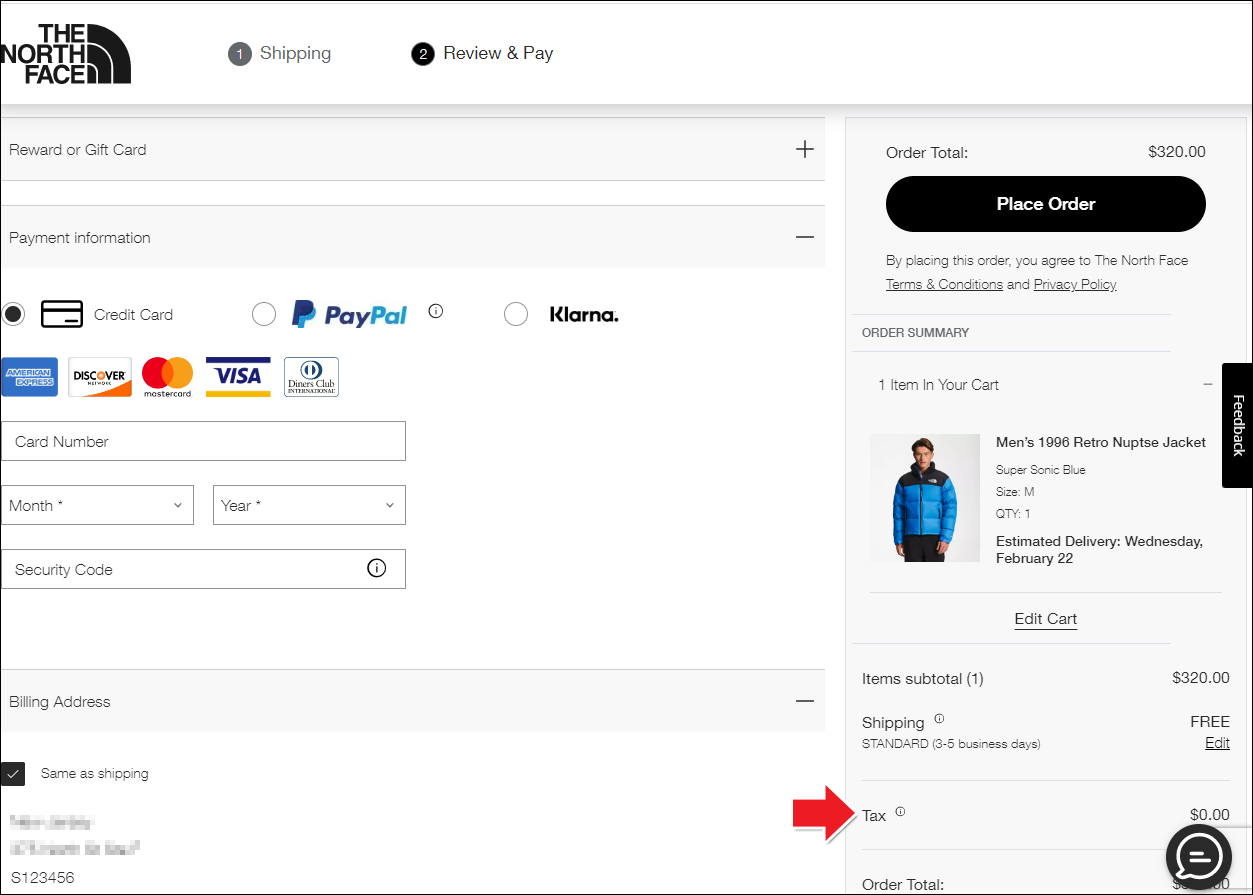1253x895 pixels.
Task: Click the ORDER SUMMARY heading
Action: tap(915, 332)
